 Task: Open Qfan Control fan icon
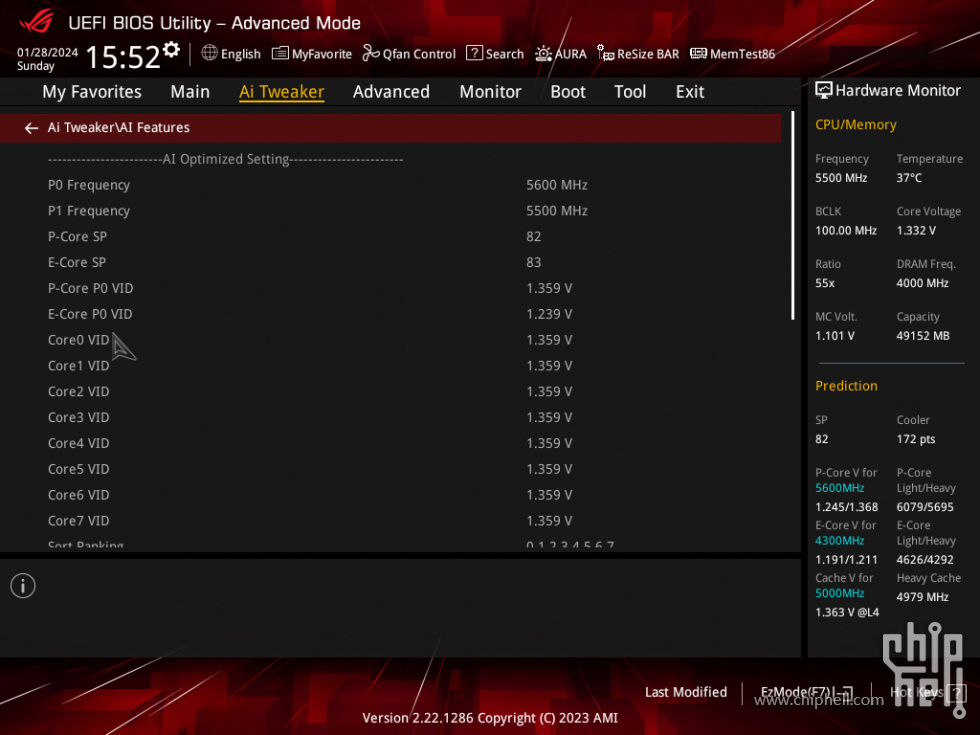point(371,54)
